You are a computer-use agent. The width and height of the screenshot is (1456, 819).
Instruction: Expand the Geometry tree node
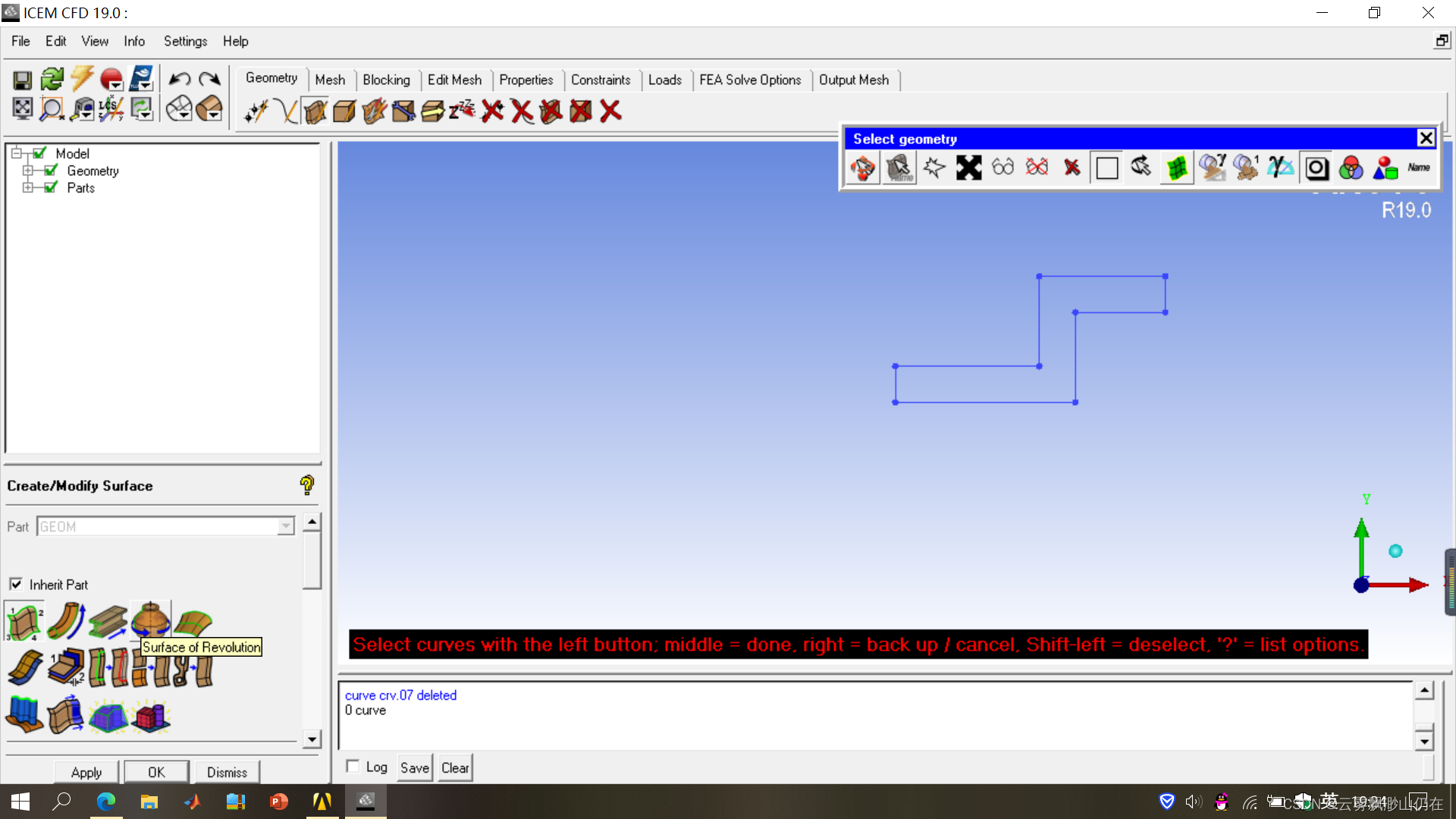(x=29, y=170)
